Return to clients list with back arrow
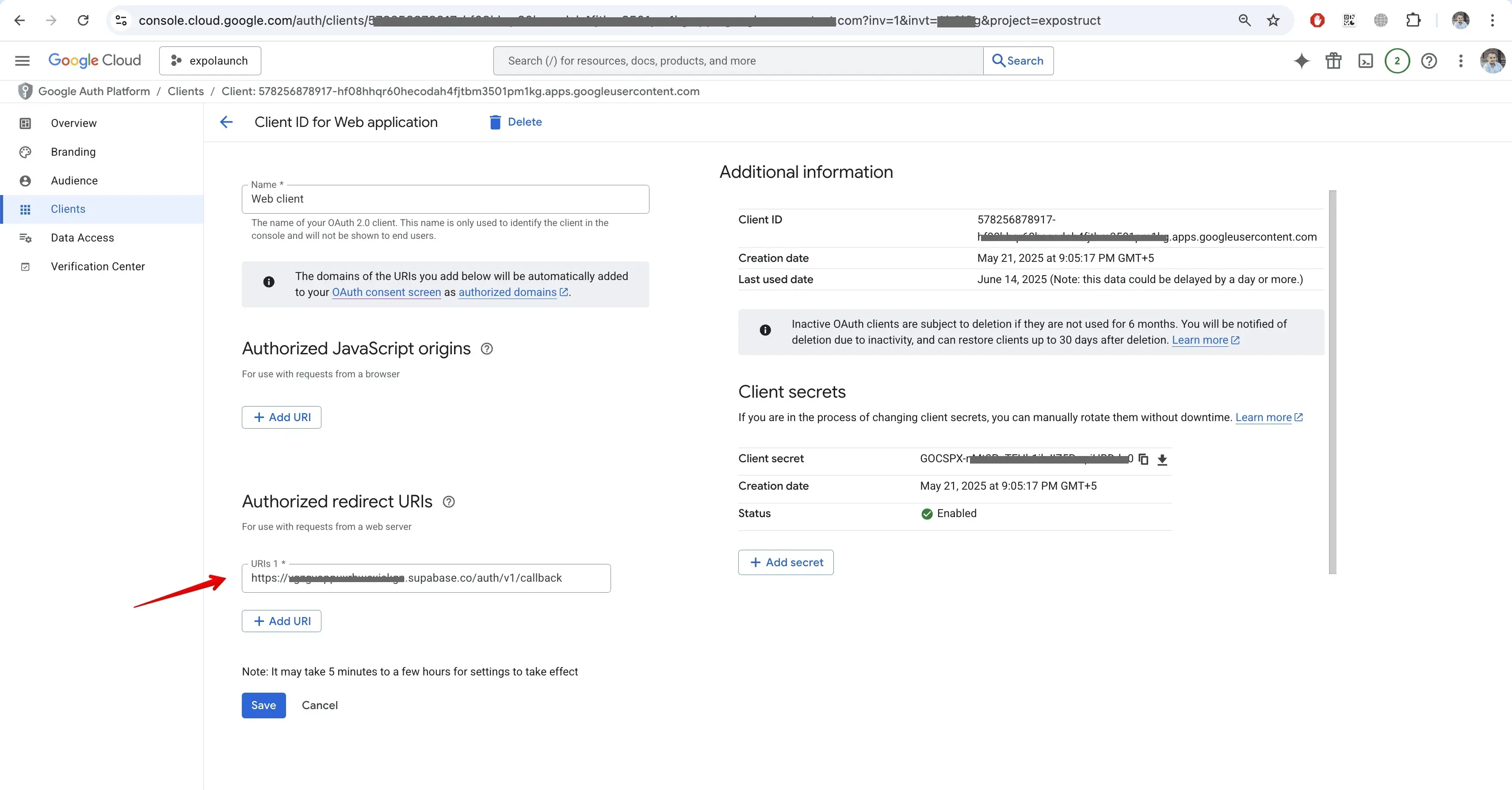This screenshot has height=790, width=1512. (x=226, y=122)
